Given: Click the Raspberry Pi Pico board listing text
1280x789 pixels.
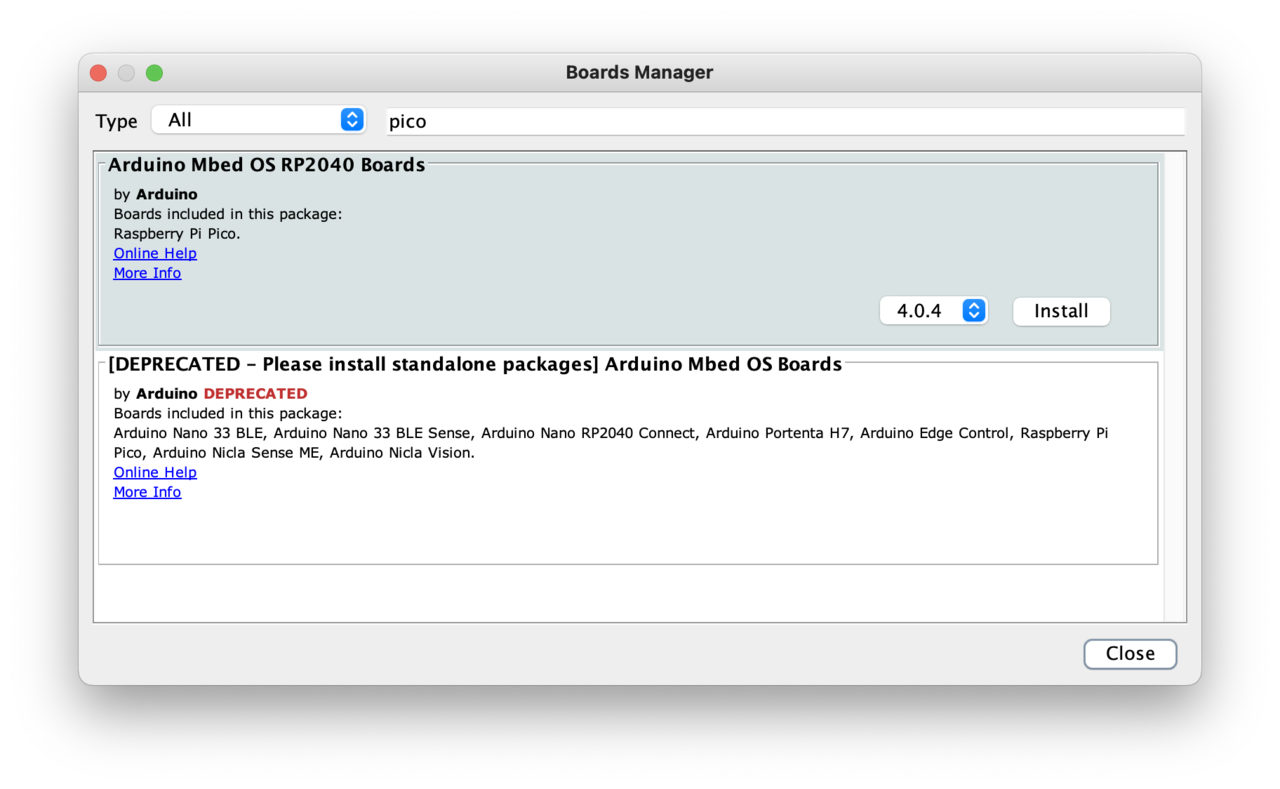Looking at the screenshot, I should (x=176, y=233).
